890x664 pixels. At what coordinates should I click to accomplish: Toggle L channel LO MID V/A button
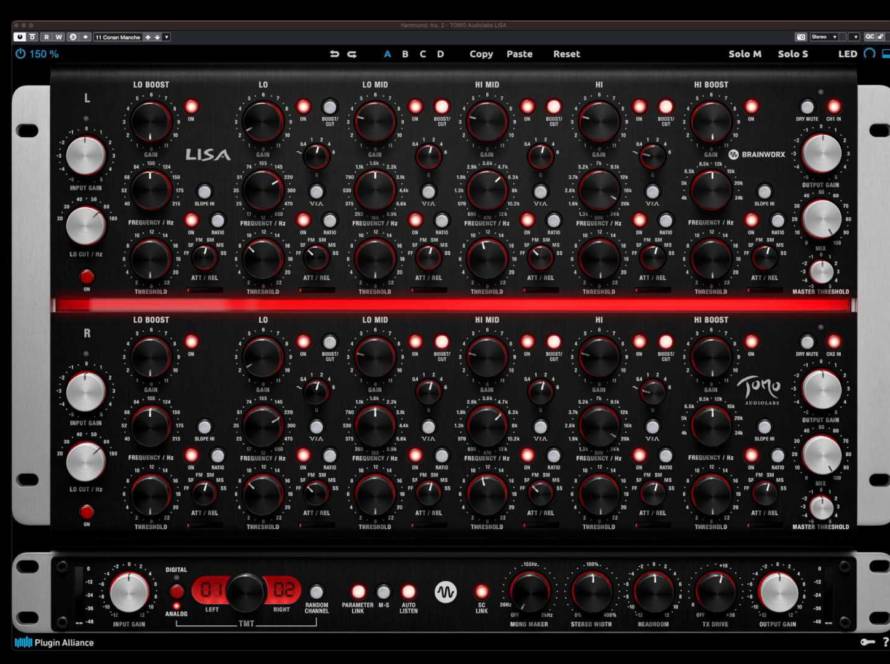pyautogui.click(x=429, y=191)
